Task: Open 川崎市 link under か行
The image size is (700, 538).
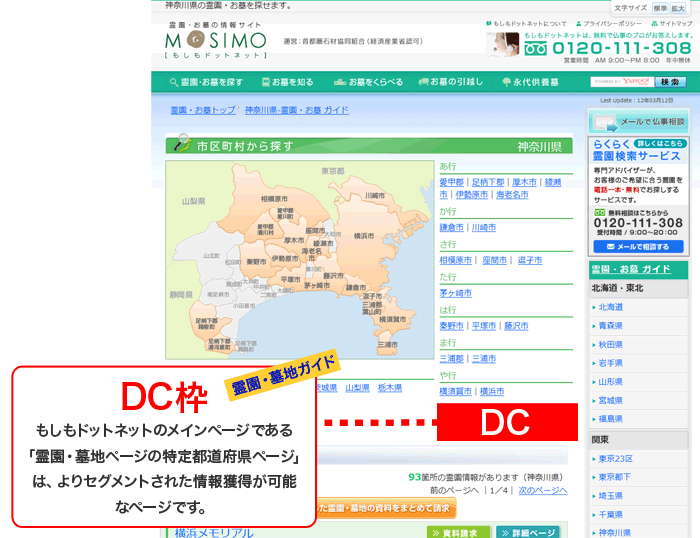Action: (x=483, y=227)
